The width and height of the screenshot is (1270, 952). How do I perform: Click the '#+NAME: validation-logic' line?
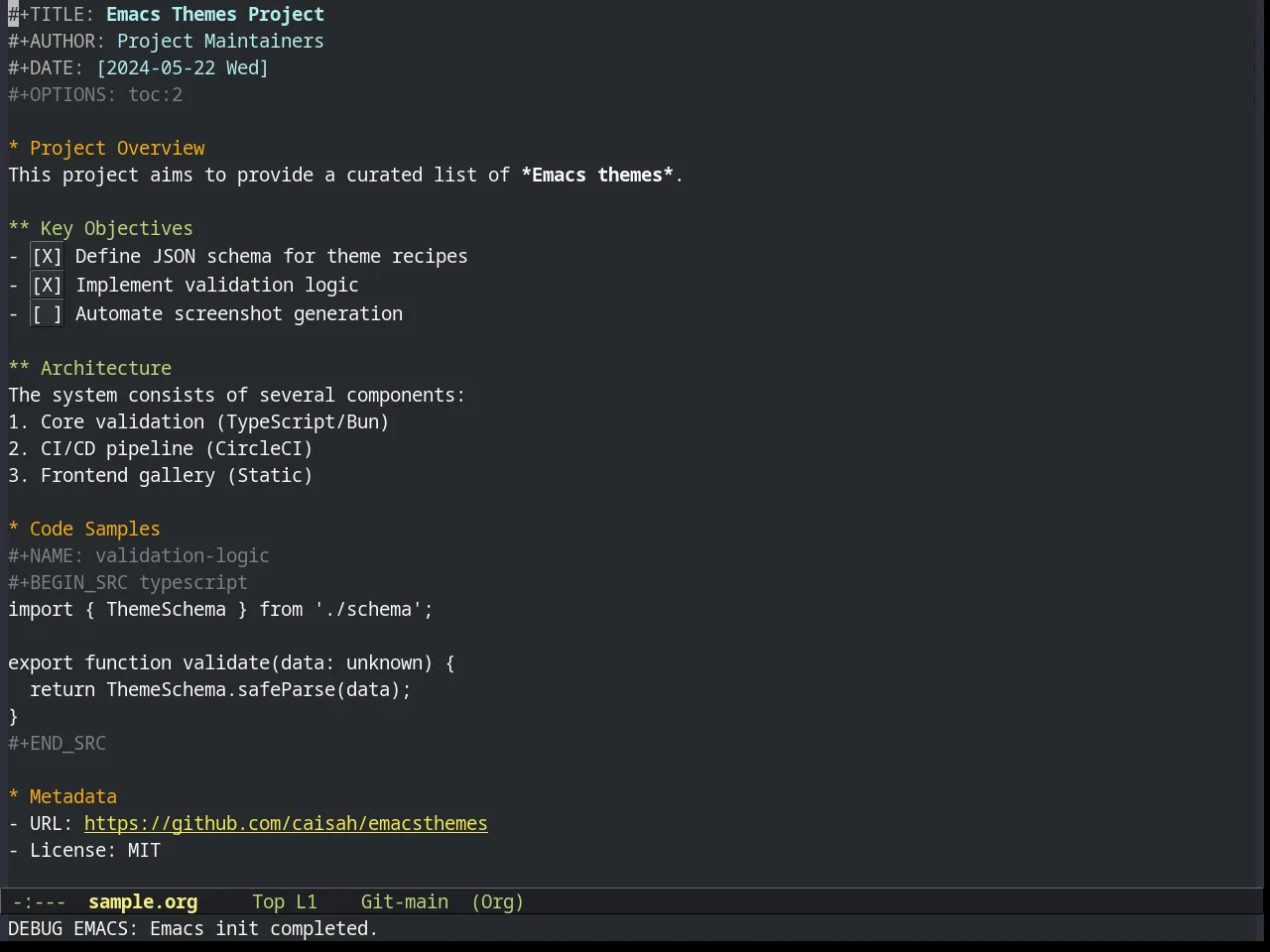pyautogui.click(x=139, y=555)
